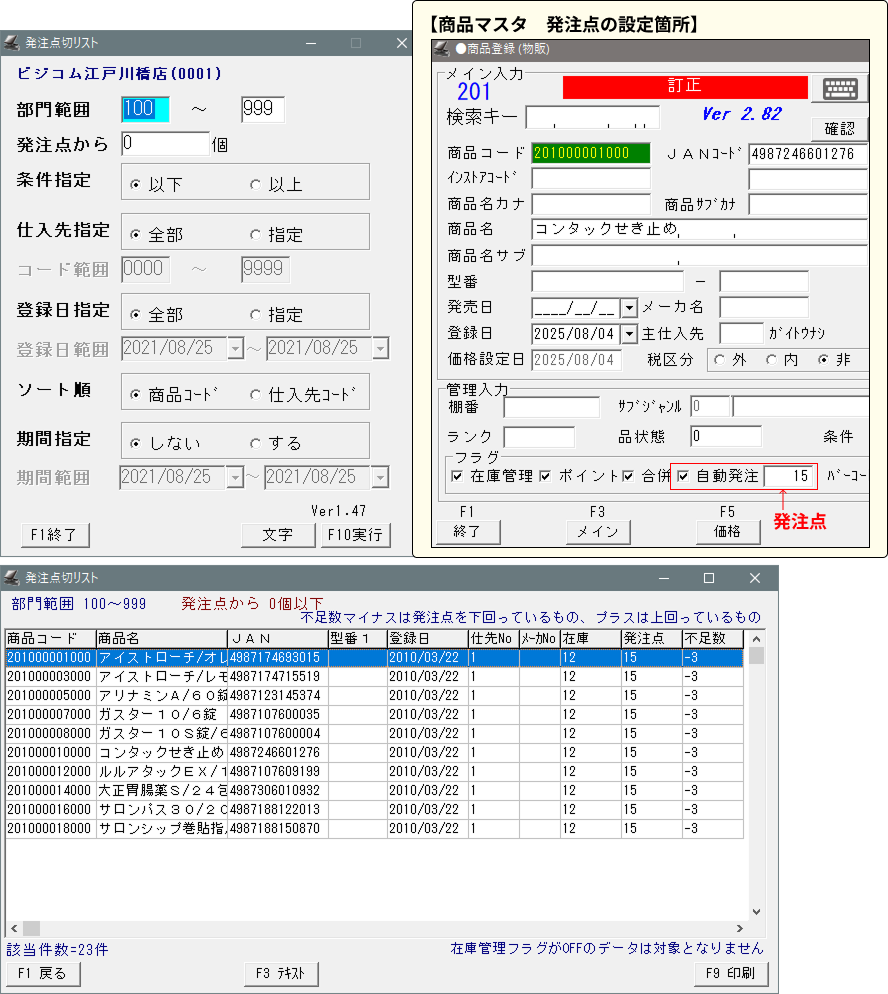888x994 pixels.
Task: Open the 期間範囲 start date dropdown
Action: (x=235, y=478)
